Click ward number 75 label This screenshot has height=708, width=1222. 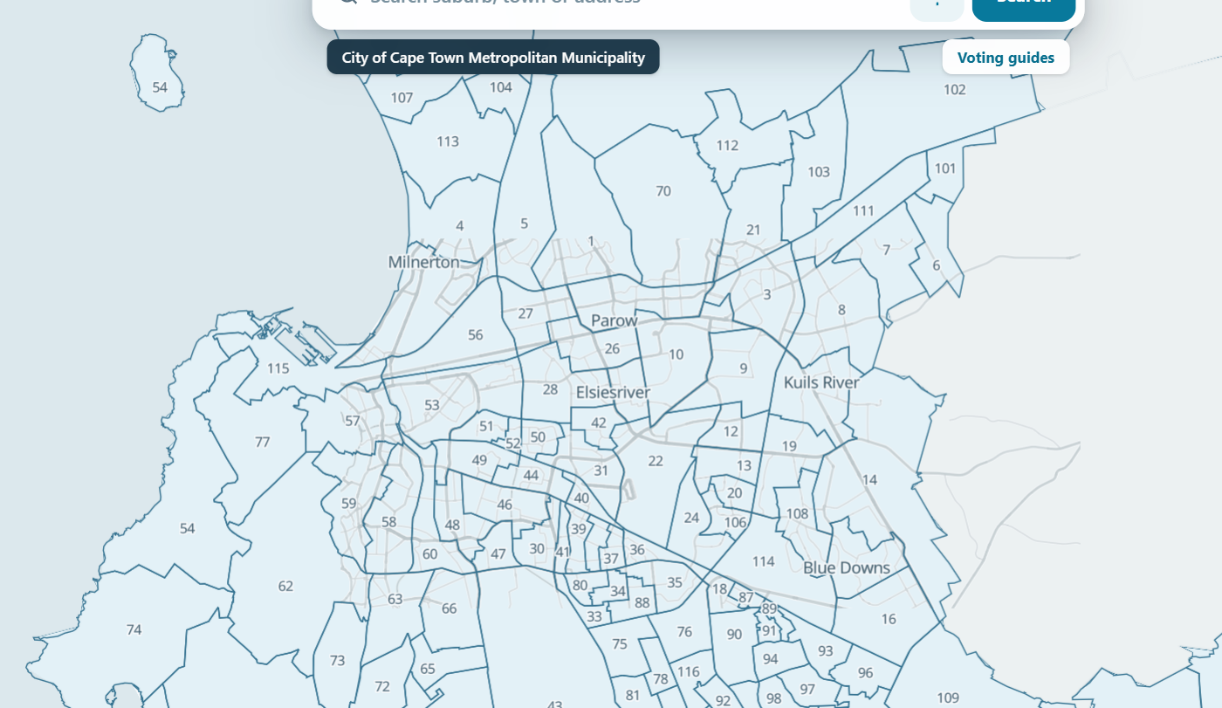[x=619, y=645]
